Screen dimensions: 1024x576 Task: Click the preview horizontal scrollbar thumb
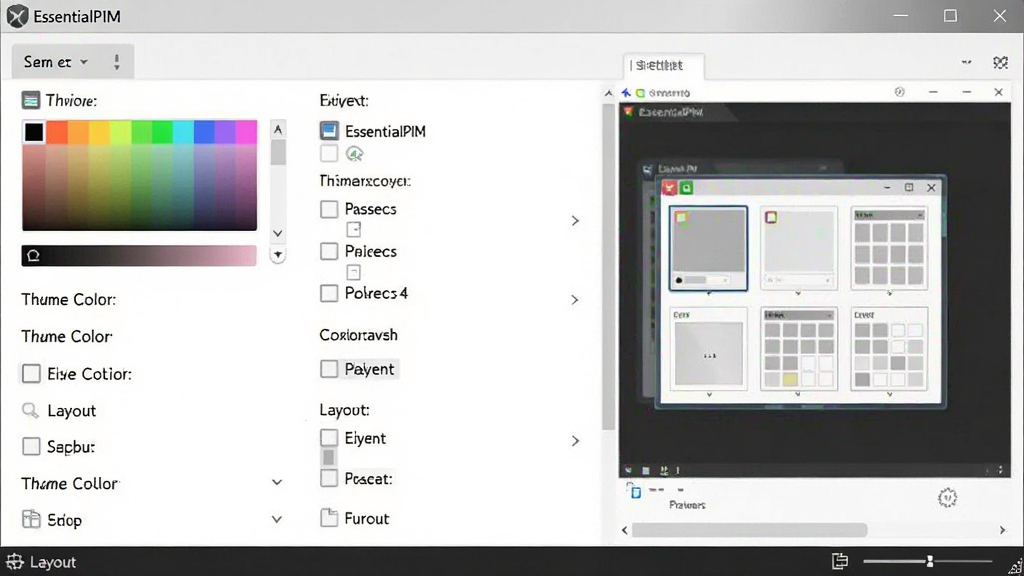coord(750,530)
